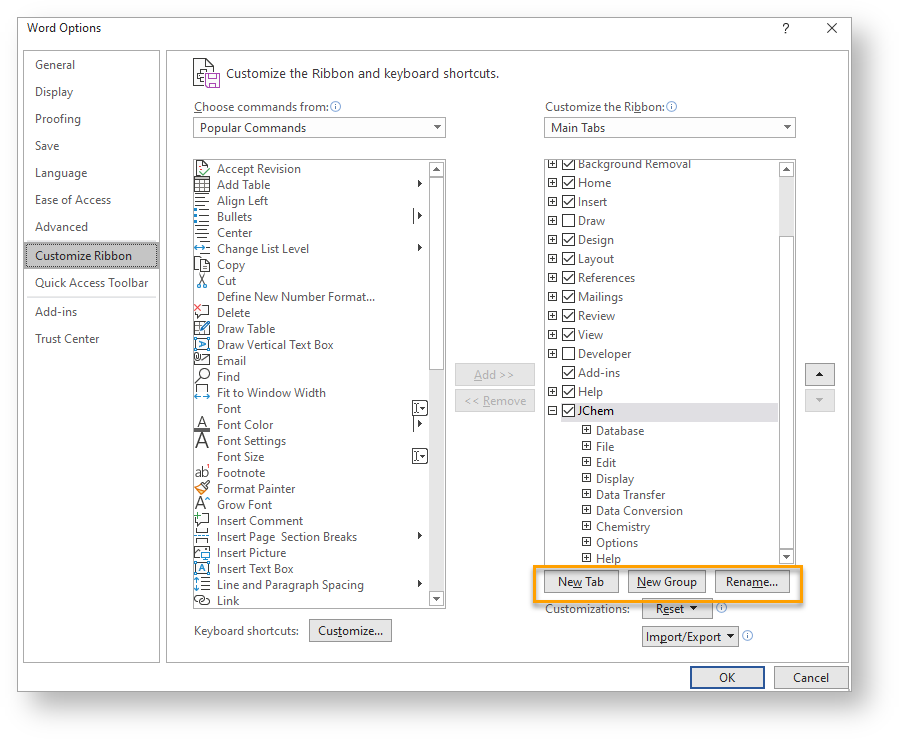Click the Format Painter command icon

[204, 488]
